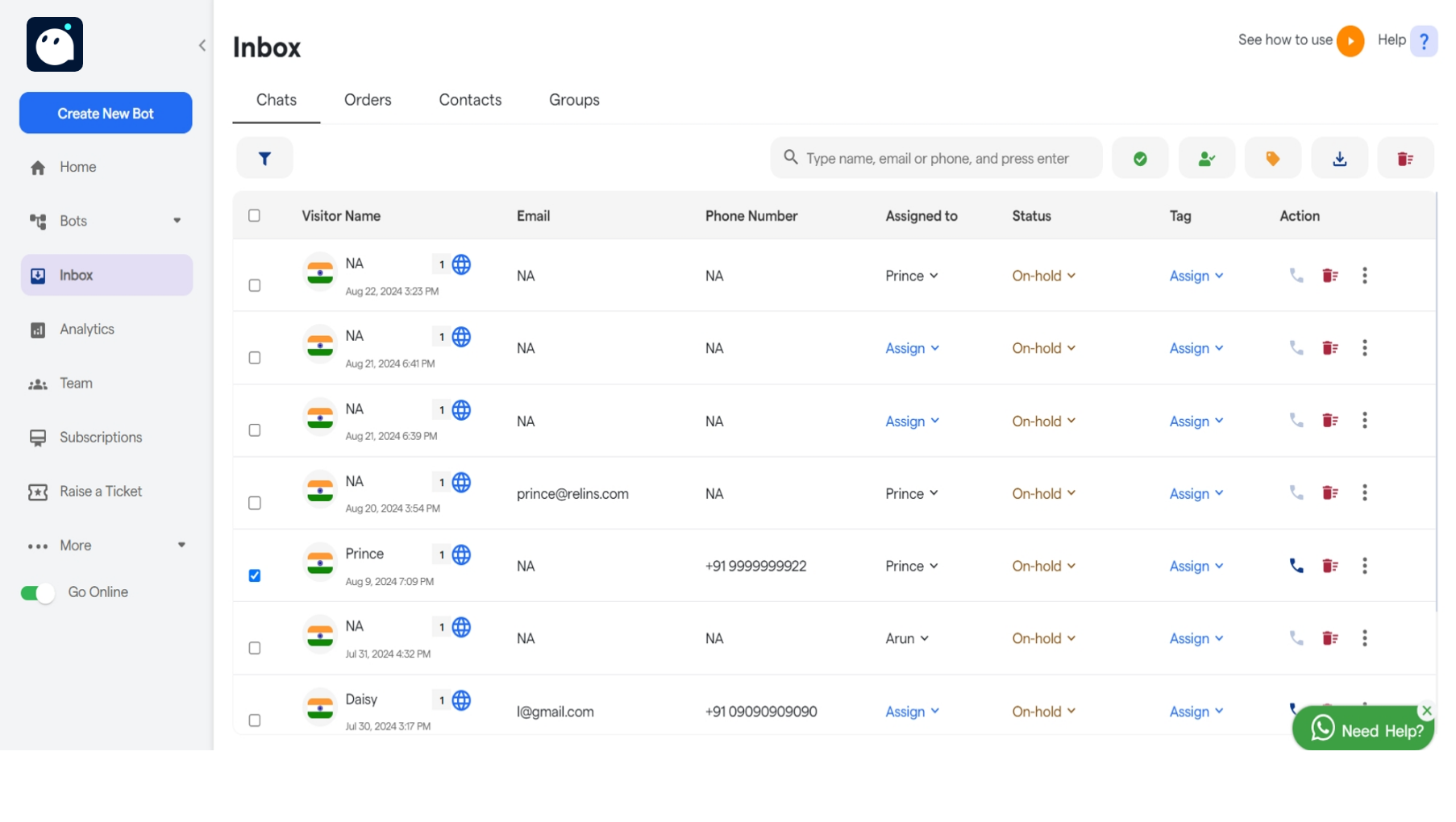Focus the name, email or phone search field
Image resolution: width=1456 pixels, height=822 pixels.
point(936,158)
